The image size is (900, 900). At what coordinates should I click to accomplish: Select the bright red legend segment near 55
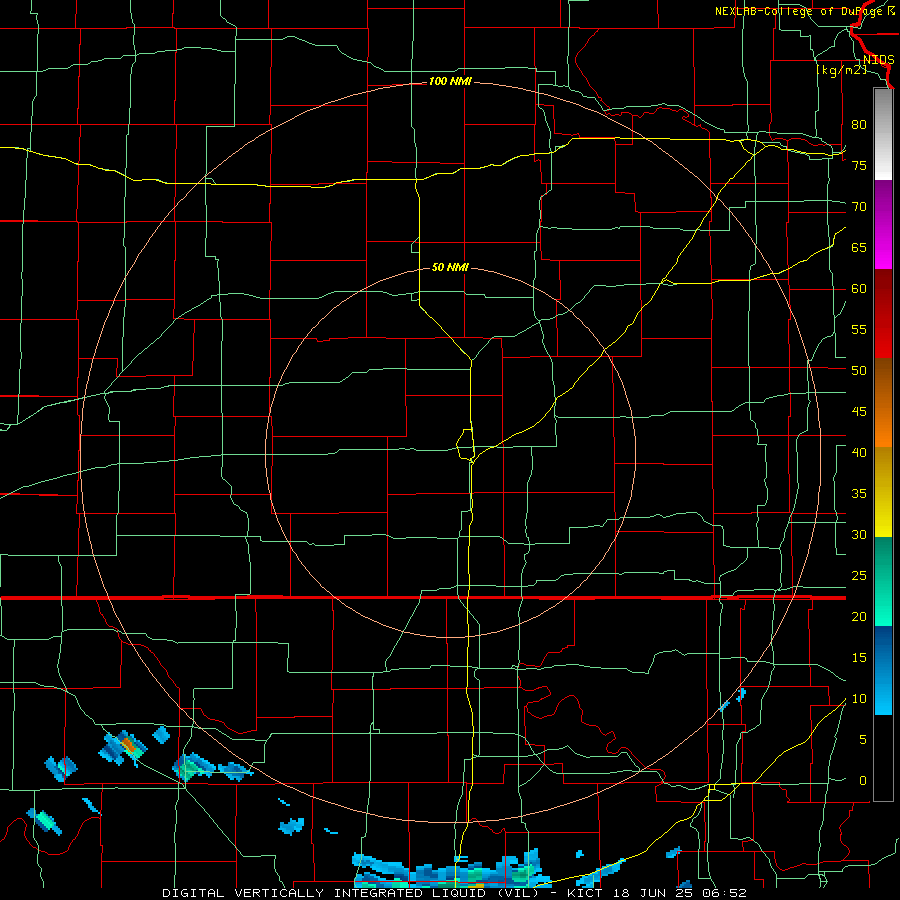pyautogui.click(x=883, y=337)
